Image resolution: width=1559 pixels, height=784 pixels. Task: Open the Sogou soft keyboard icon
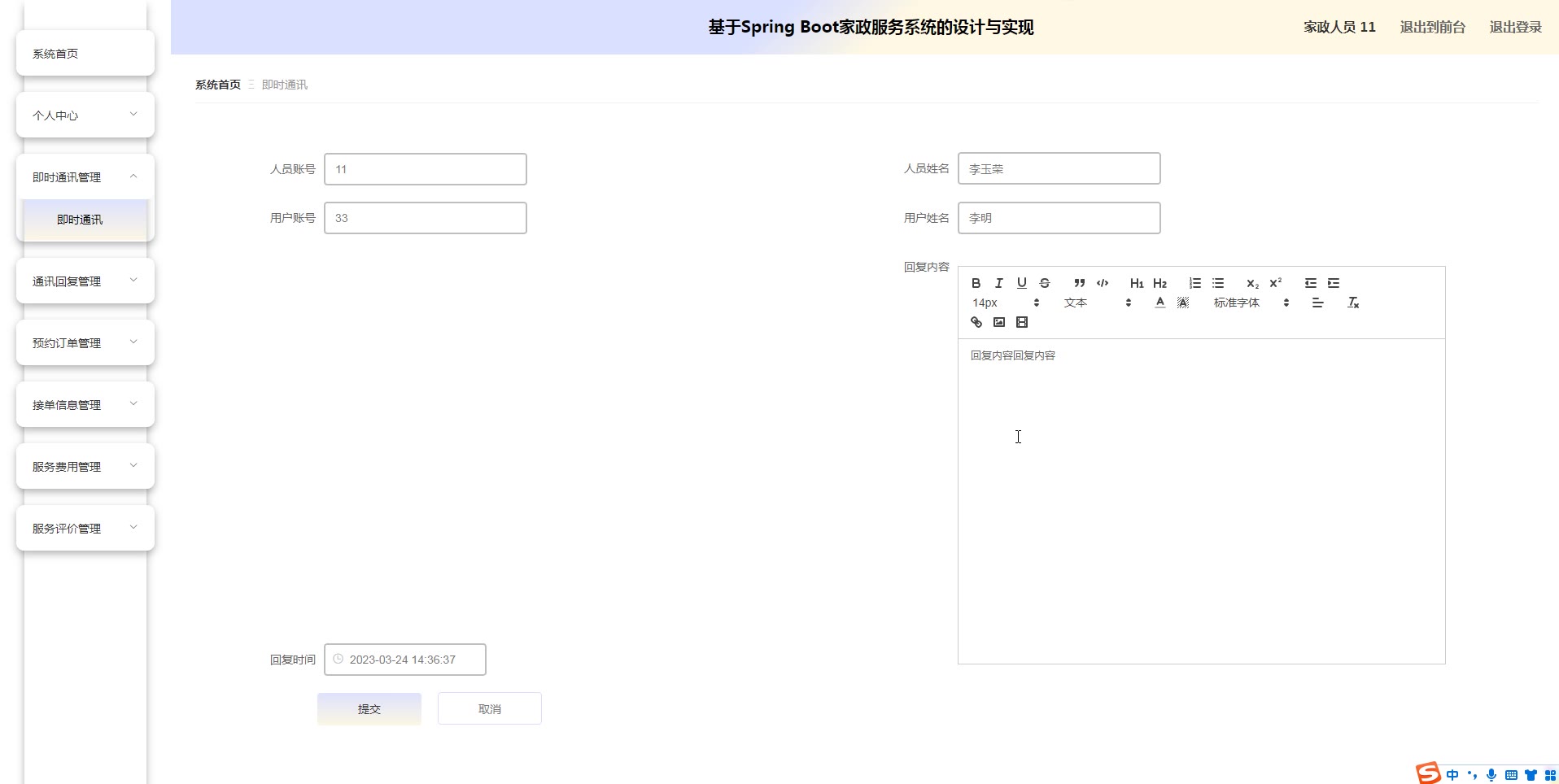coord(1511,775)
